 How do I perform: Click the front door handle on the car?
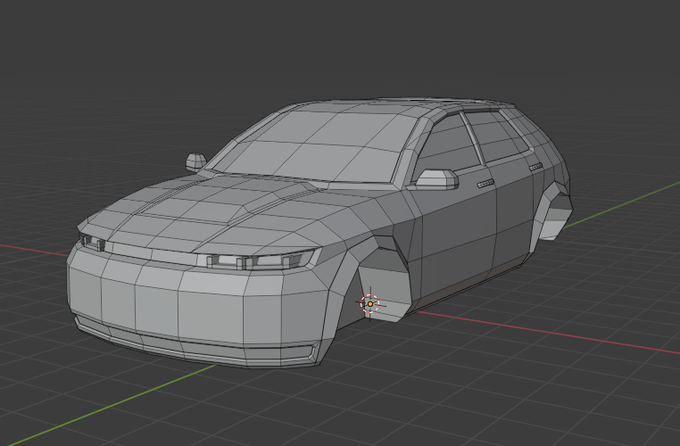(485, 184)
